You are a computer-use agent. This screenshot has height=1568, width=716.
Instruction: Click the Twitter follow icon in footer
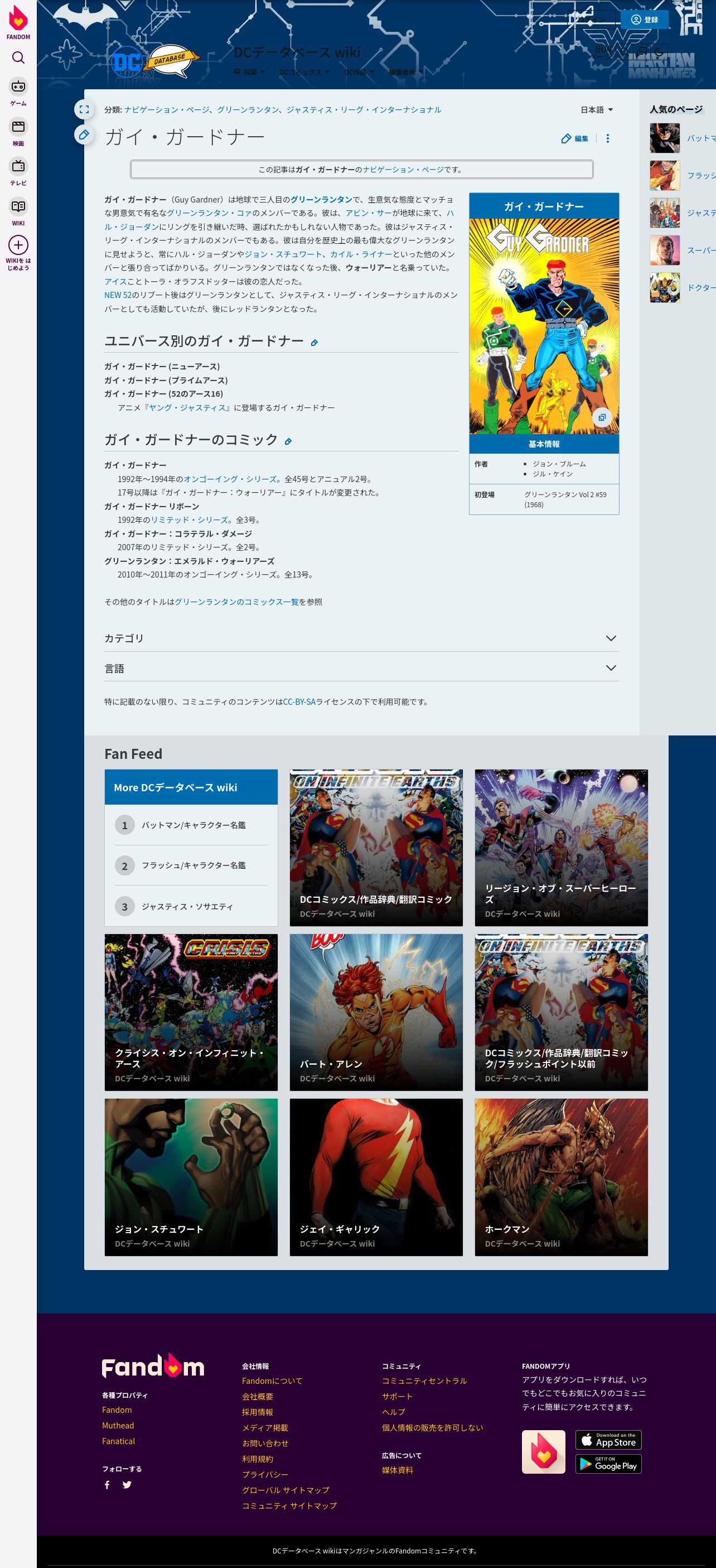(127, 1485)
